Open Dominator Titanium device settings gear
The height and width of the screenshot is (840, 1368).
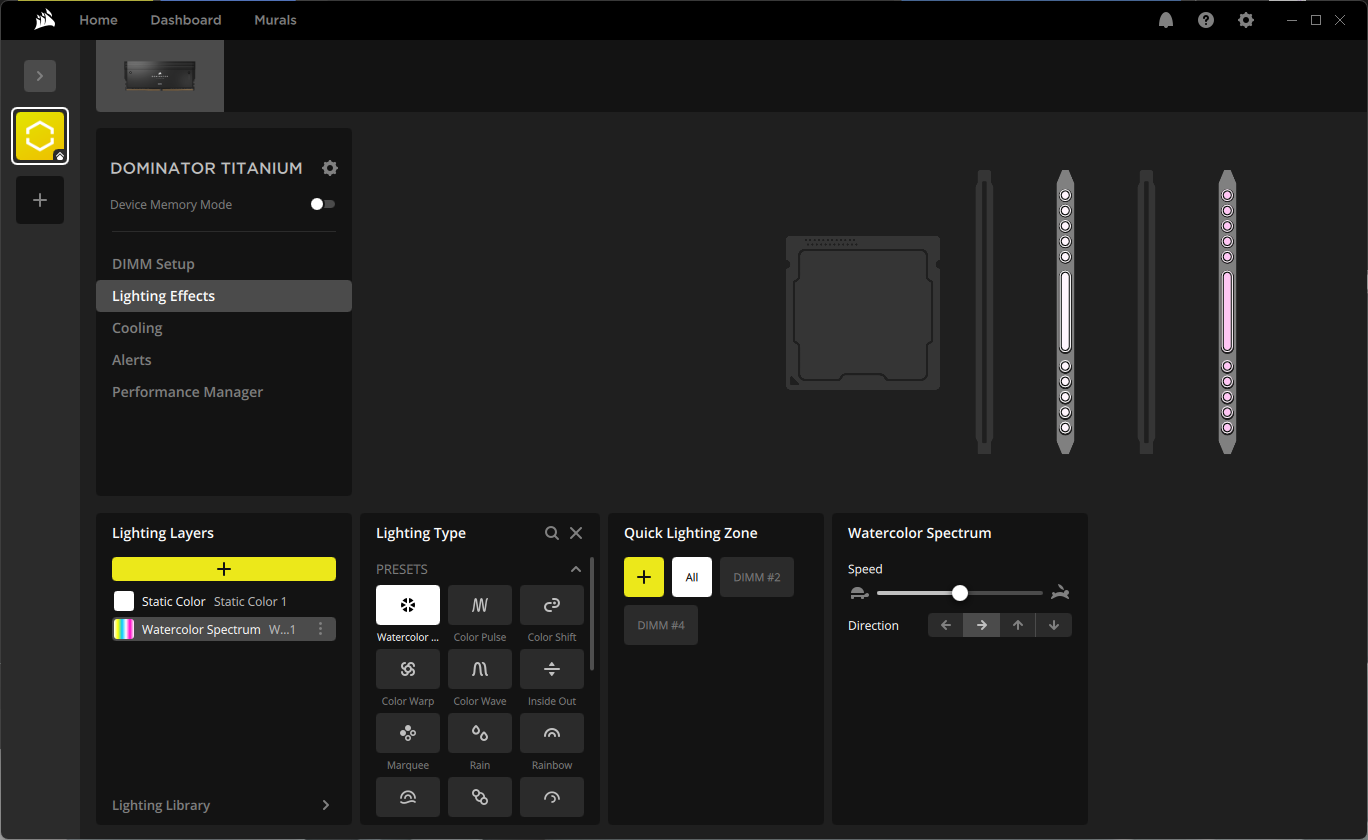pos(330,168)
